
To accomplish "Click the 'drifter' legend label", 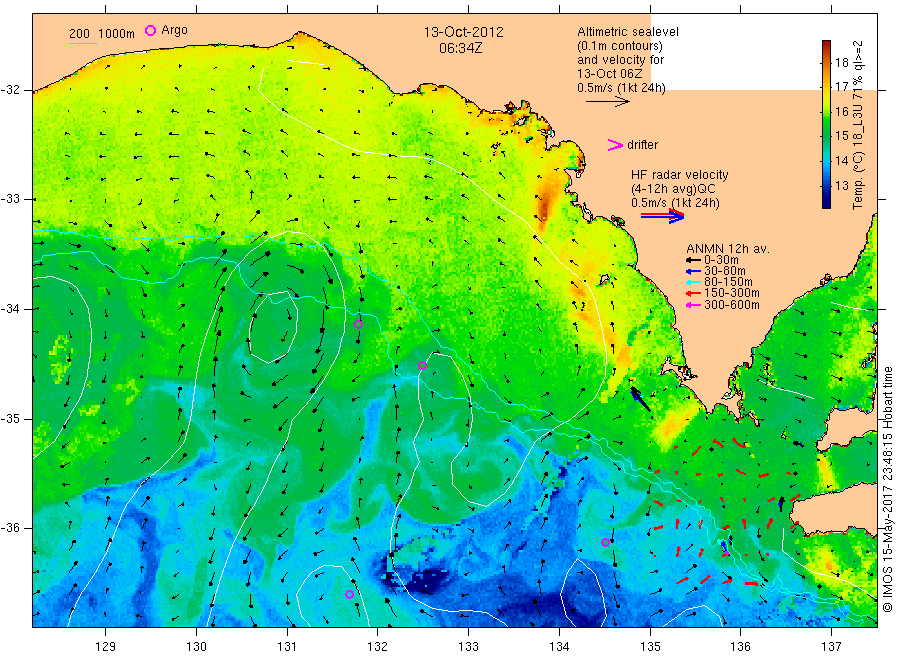I will (642, 145).
